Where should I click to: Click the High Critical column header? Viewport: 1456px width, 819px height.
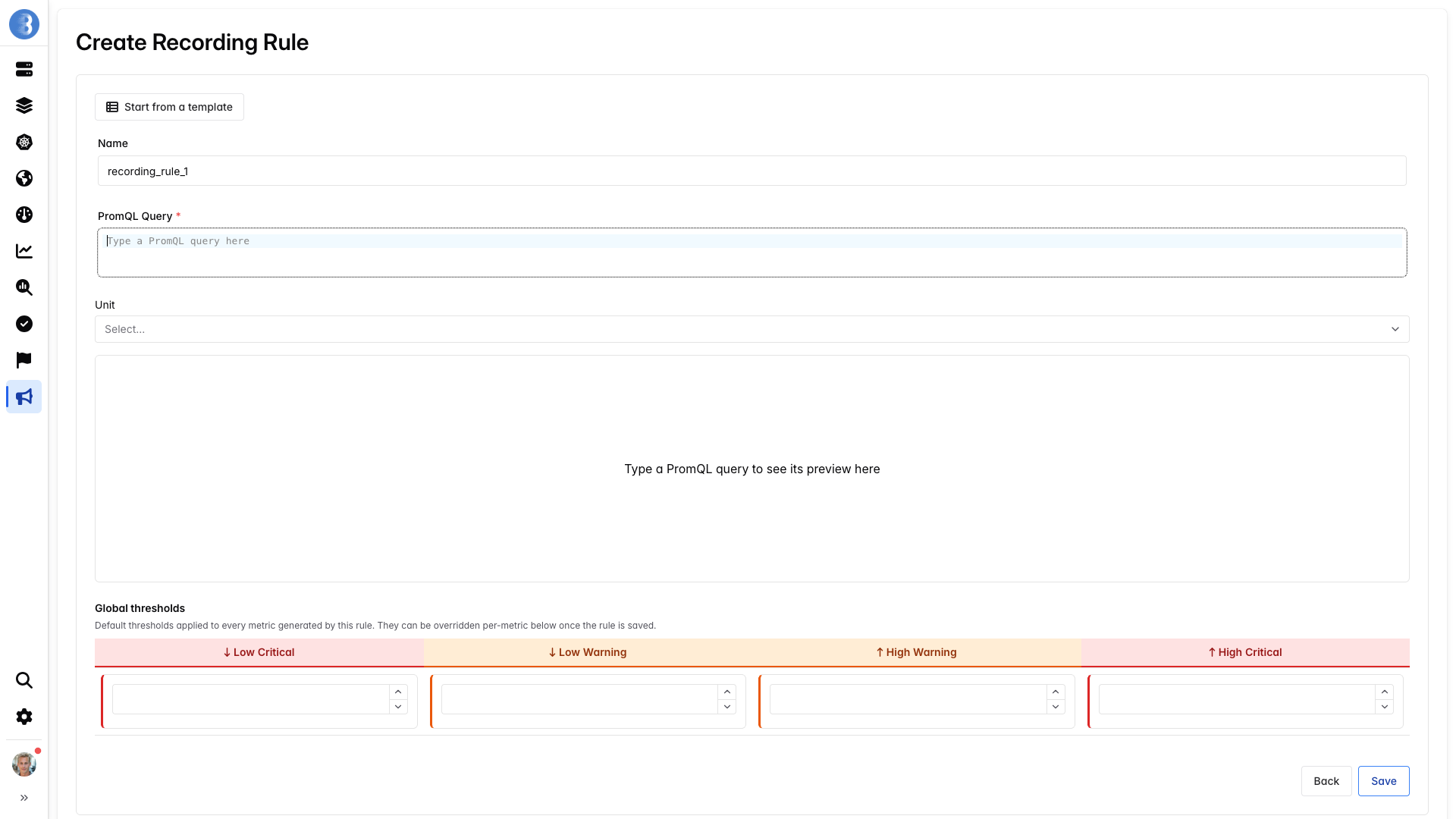1245,652
